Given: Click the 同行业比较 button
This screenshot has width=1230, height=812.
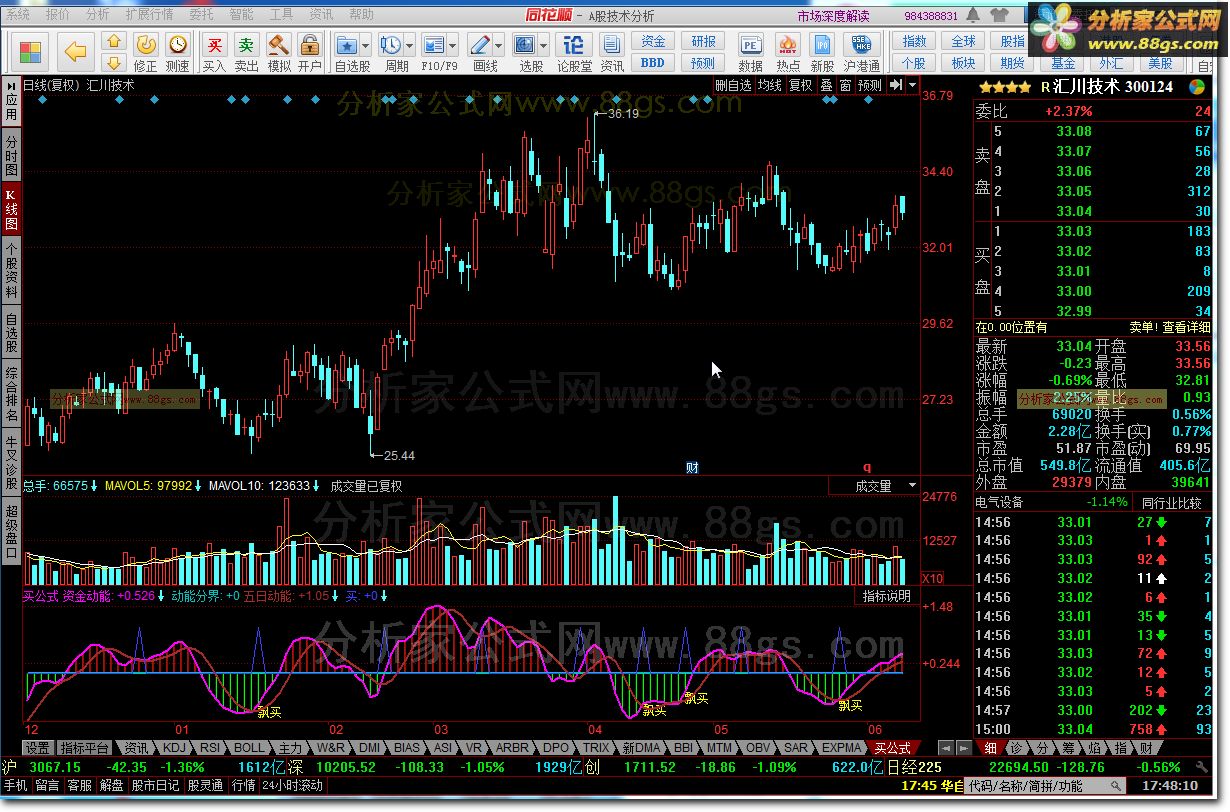Looking at the screenshot, I should point(1171,502).
